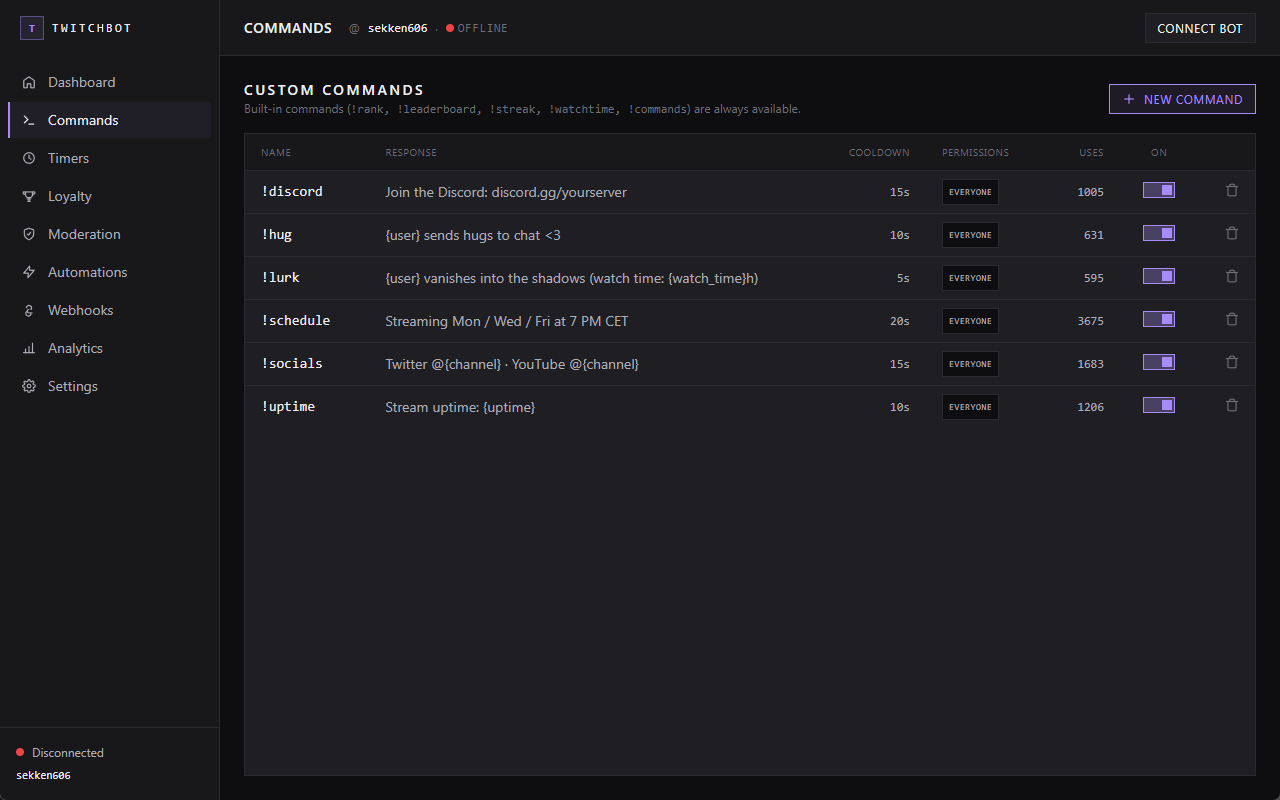The height and width of the screenshot is (800, 1280).
Task: Click the Analytics bar chart icon
Action: point(29,348)
